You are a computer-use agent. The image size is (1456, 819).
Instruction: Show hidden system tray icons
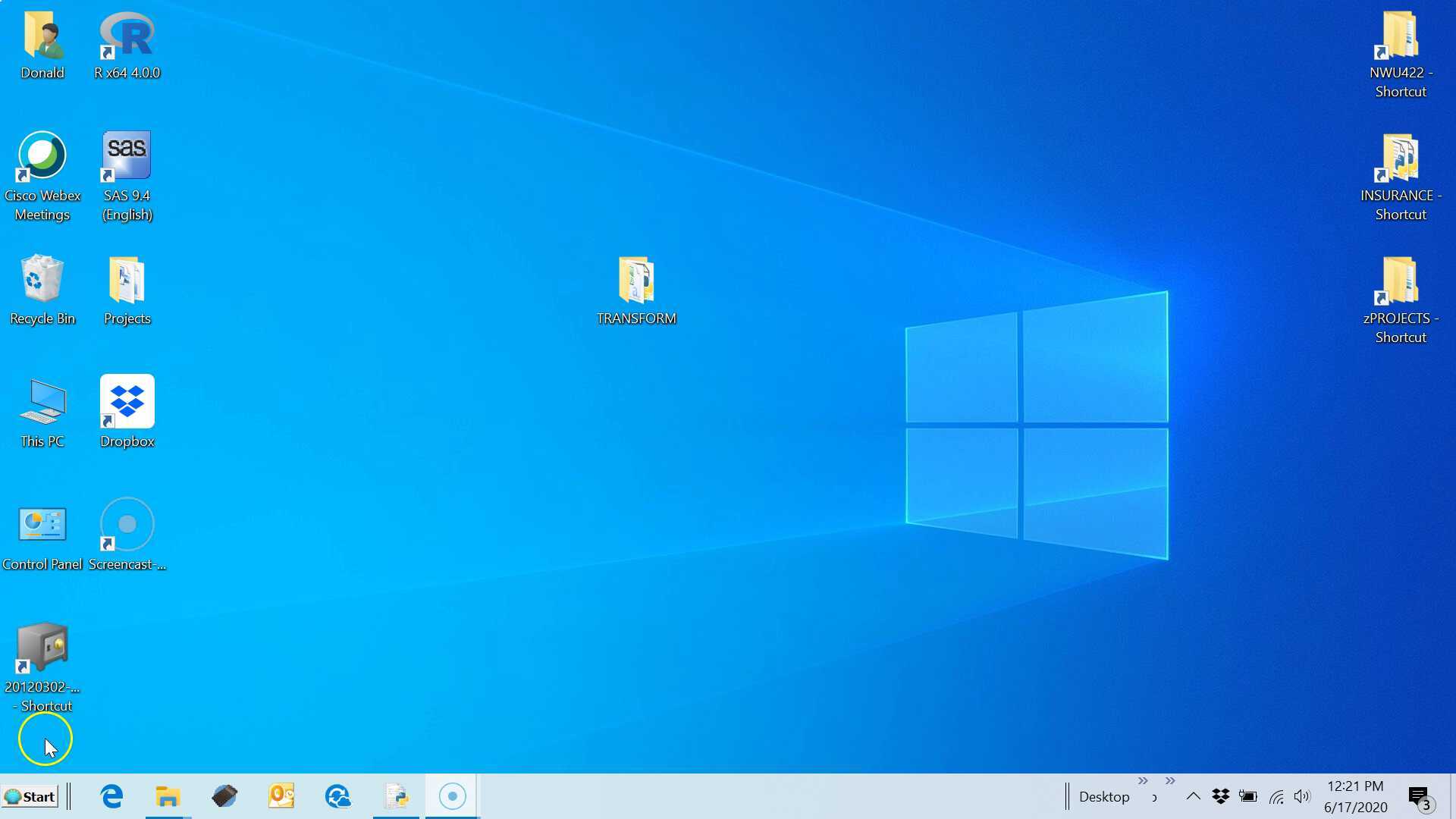[x=1193, y=796]
